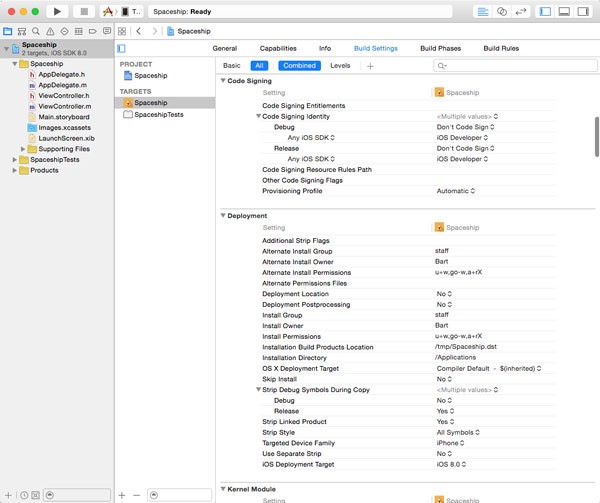Screen dimensions: 600x503
Task: Open Deployment Location No popup
Action: [x=444, y=294]
